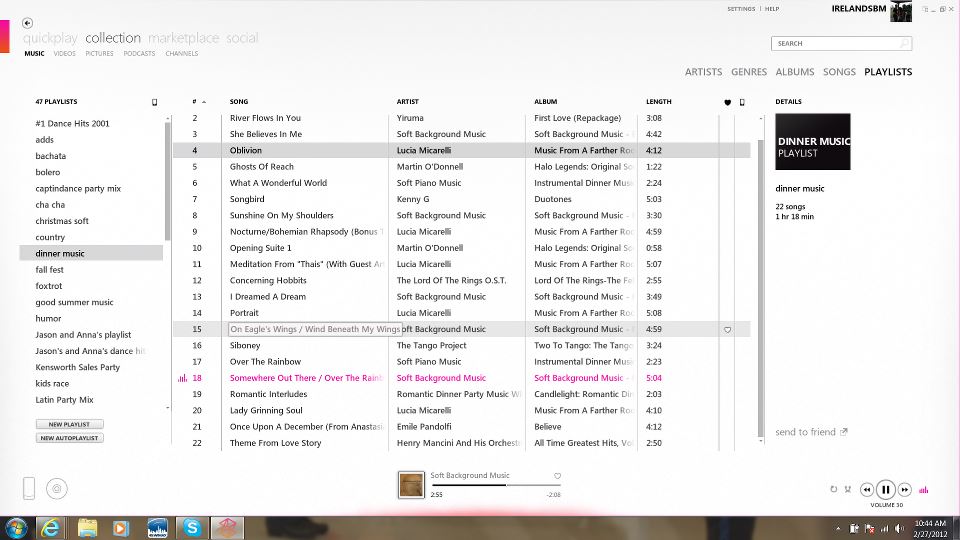Click the device icon beside 47 Playlists
This screenshot has height=540, width=960.
coord(154,102)
